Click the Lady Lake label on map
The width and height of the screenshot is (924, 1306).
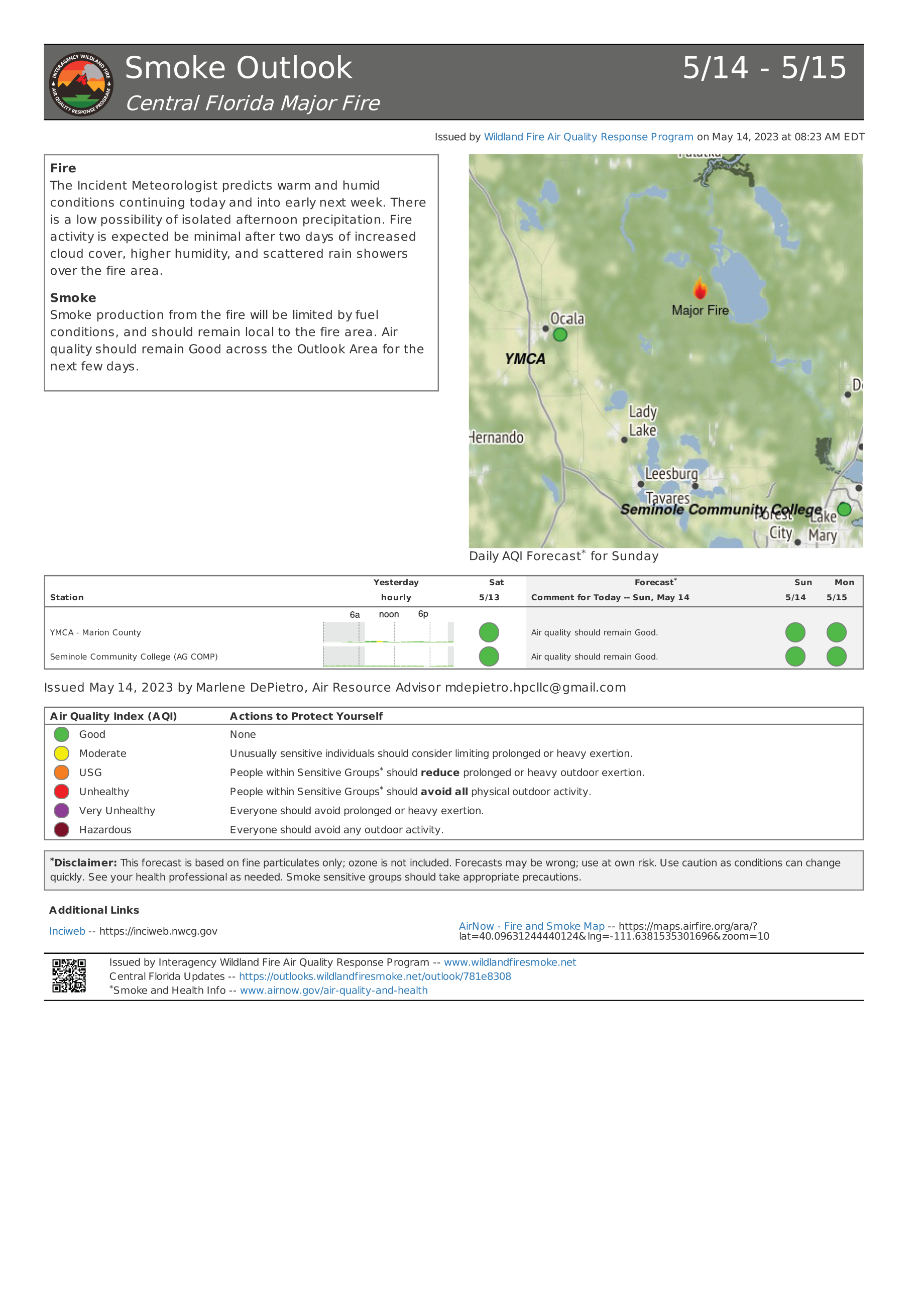642,421
